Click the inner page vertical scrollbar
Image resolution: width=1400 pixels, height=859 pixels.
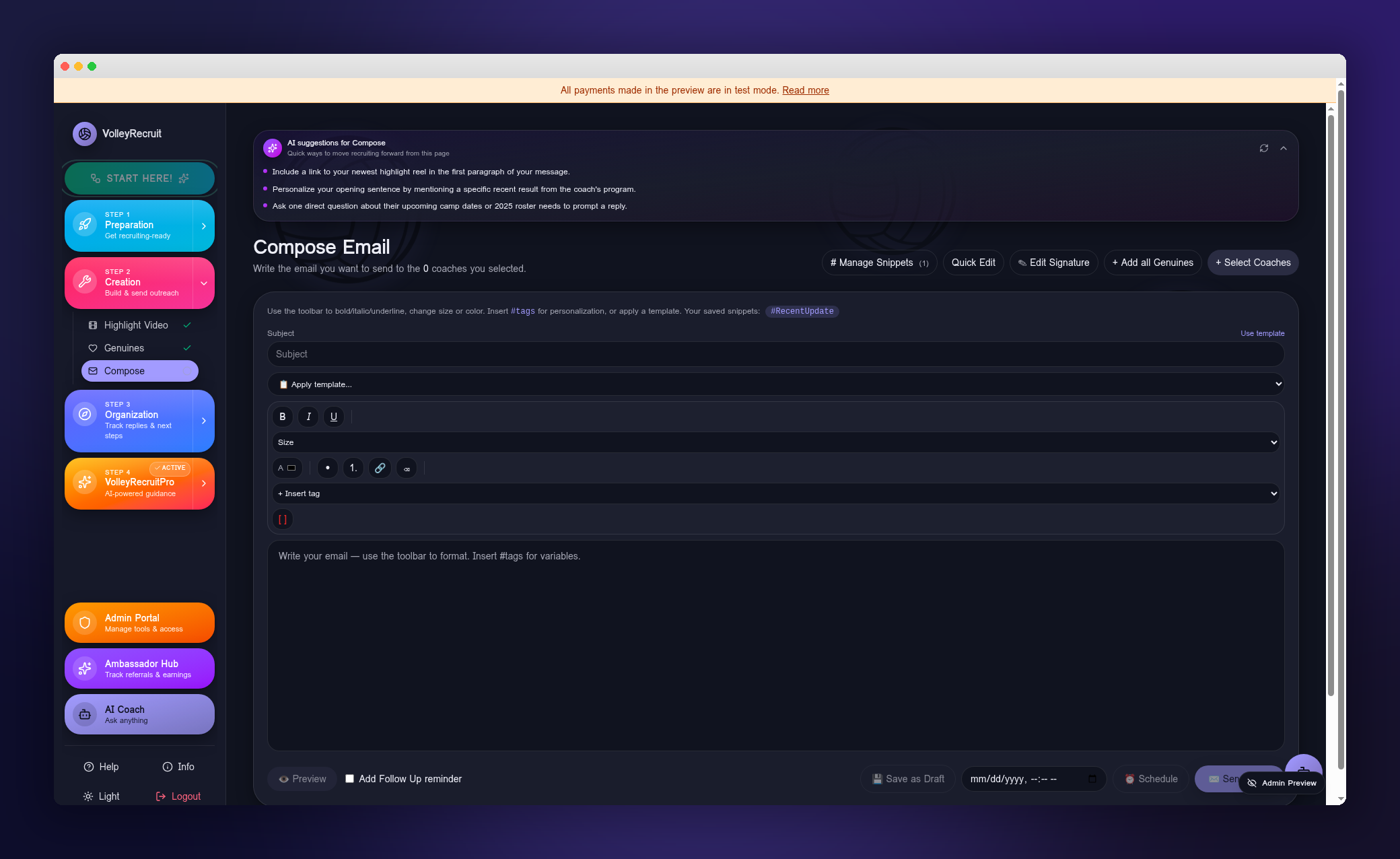pos(1331,404)
